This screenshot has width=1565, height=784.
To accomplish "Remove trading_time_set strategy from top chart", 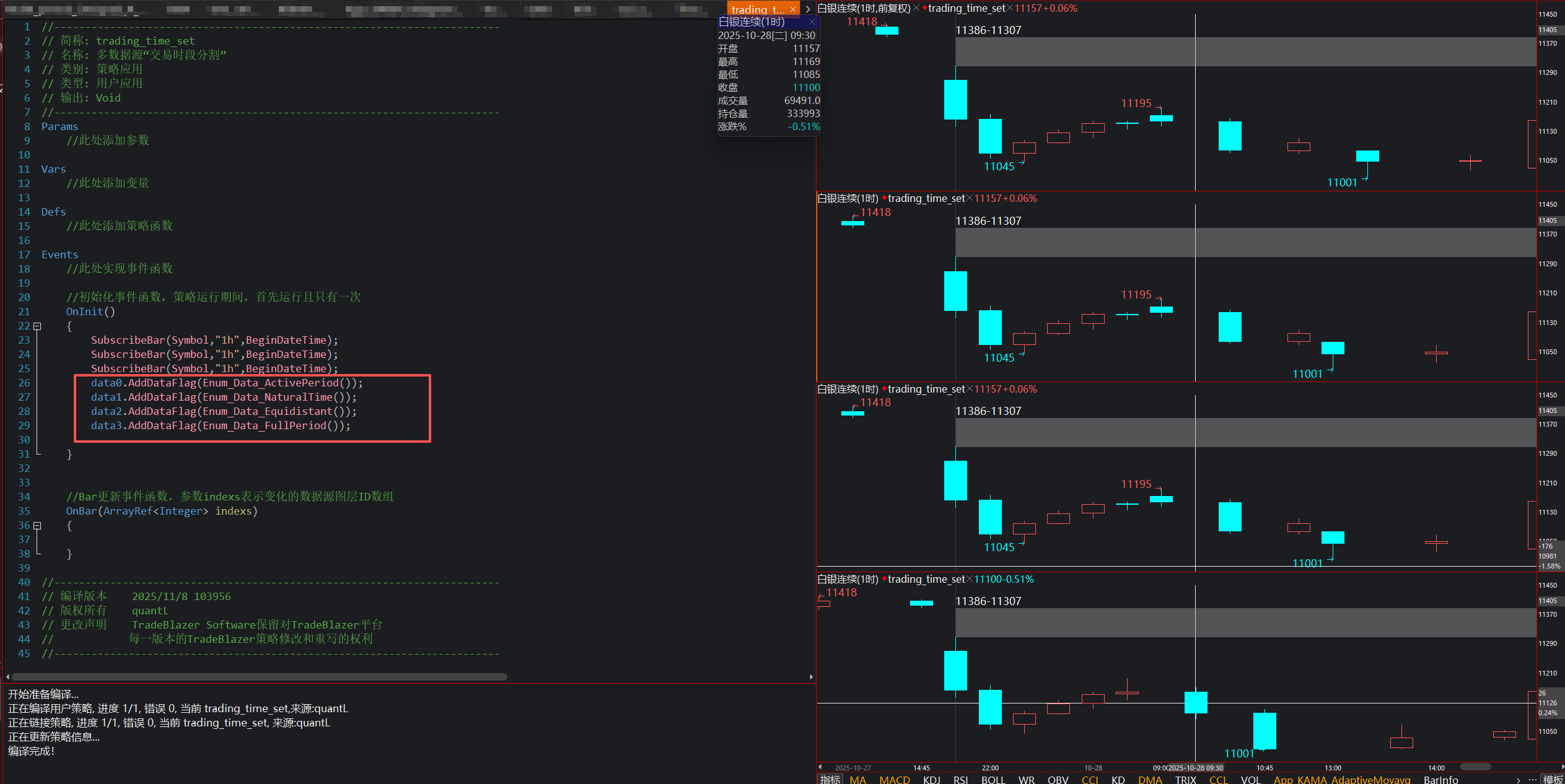I will coord(1010,8).
